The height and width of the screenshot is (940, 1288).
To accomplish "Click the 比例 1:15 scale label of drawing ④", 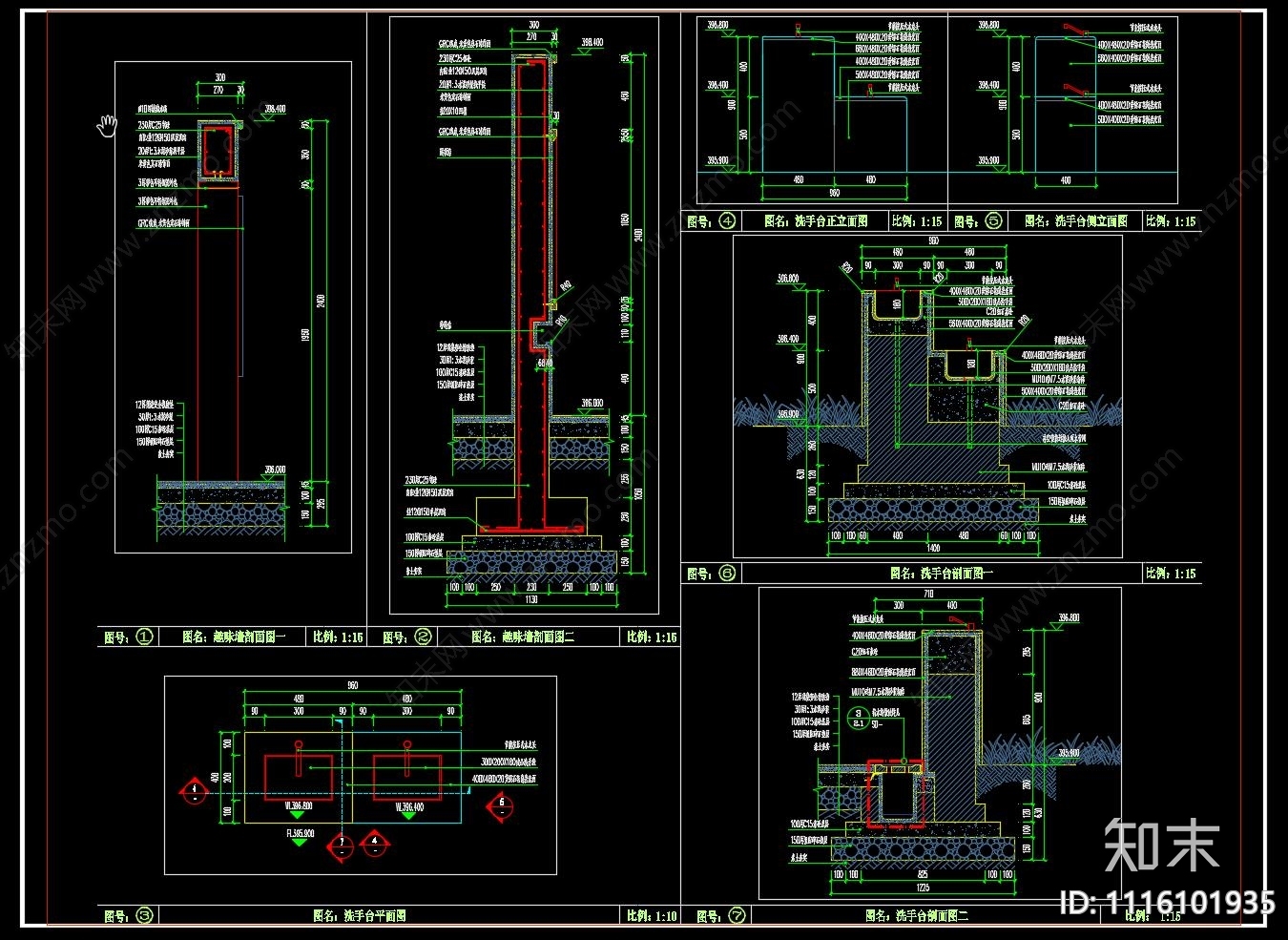I will 917,220.
